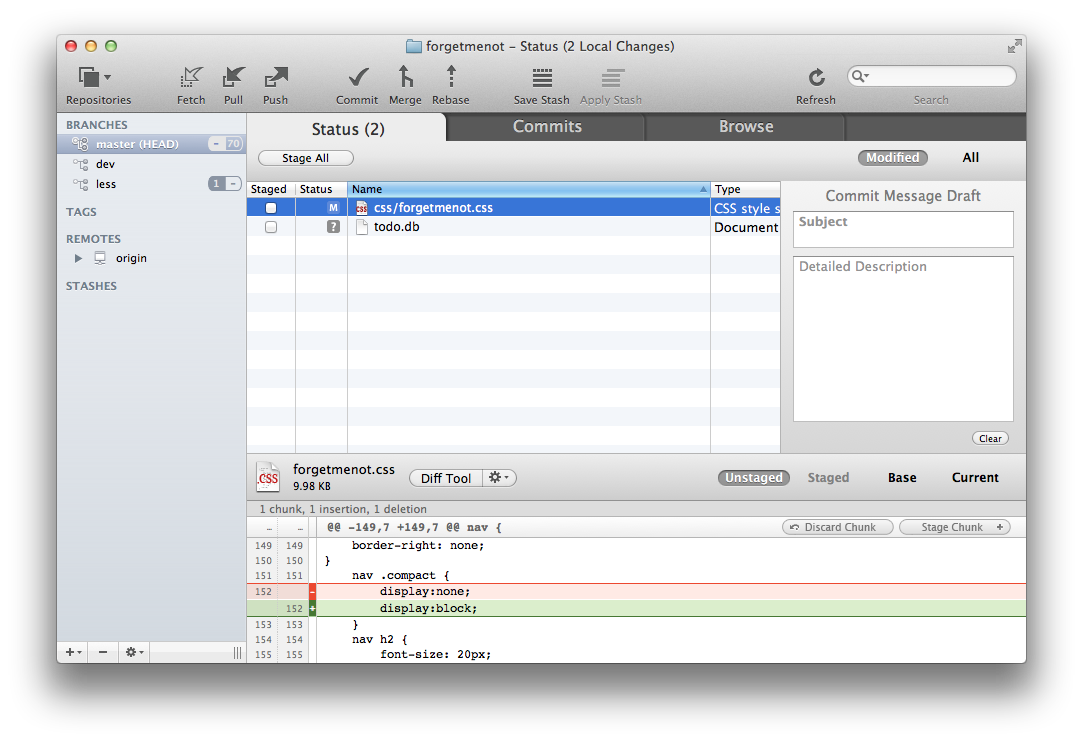The image size is (1083, 742).
Task: Click the Pull toolbar icon
Action: (233, 77)
